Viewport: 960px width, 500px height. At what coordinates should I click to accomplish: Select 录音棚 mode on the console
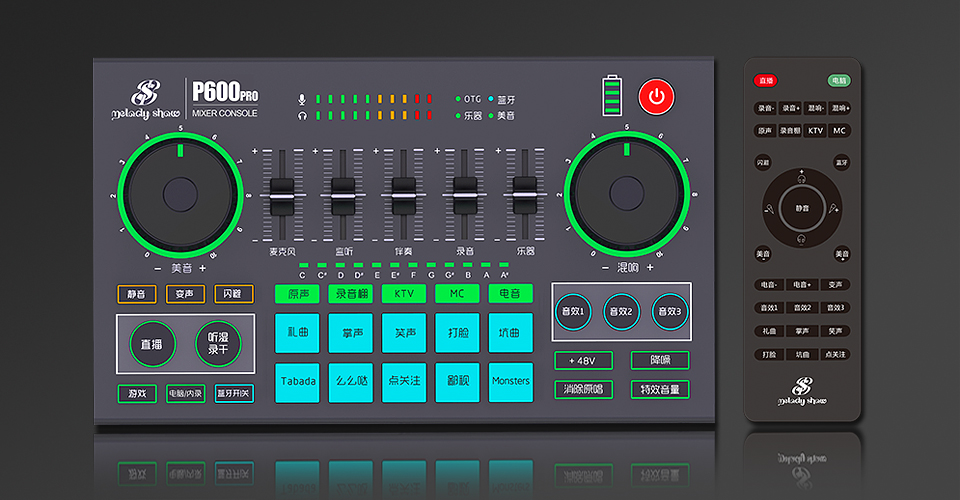point(351,294)
